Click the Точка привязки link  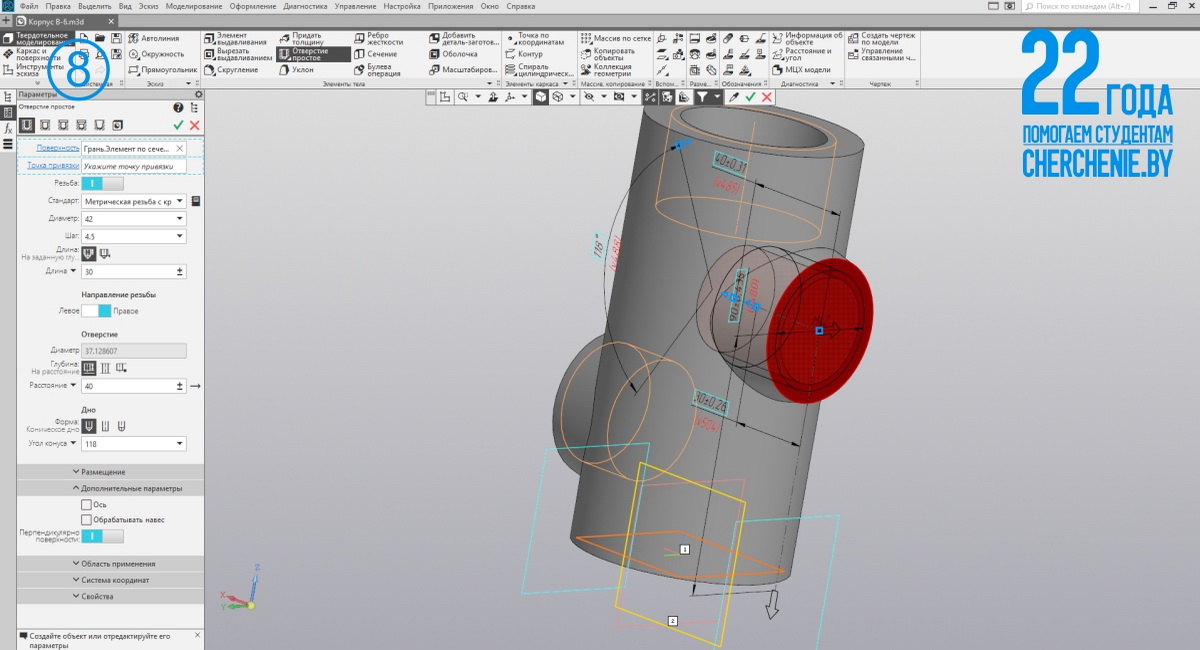tap(50, 166)
